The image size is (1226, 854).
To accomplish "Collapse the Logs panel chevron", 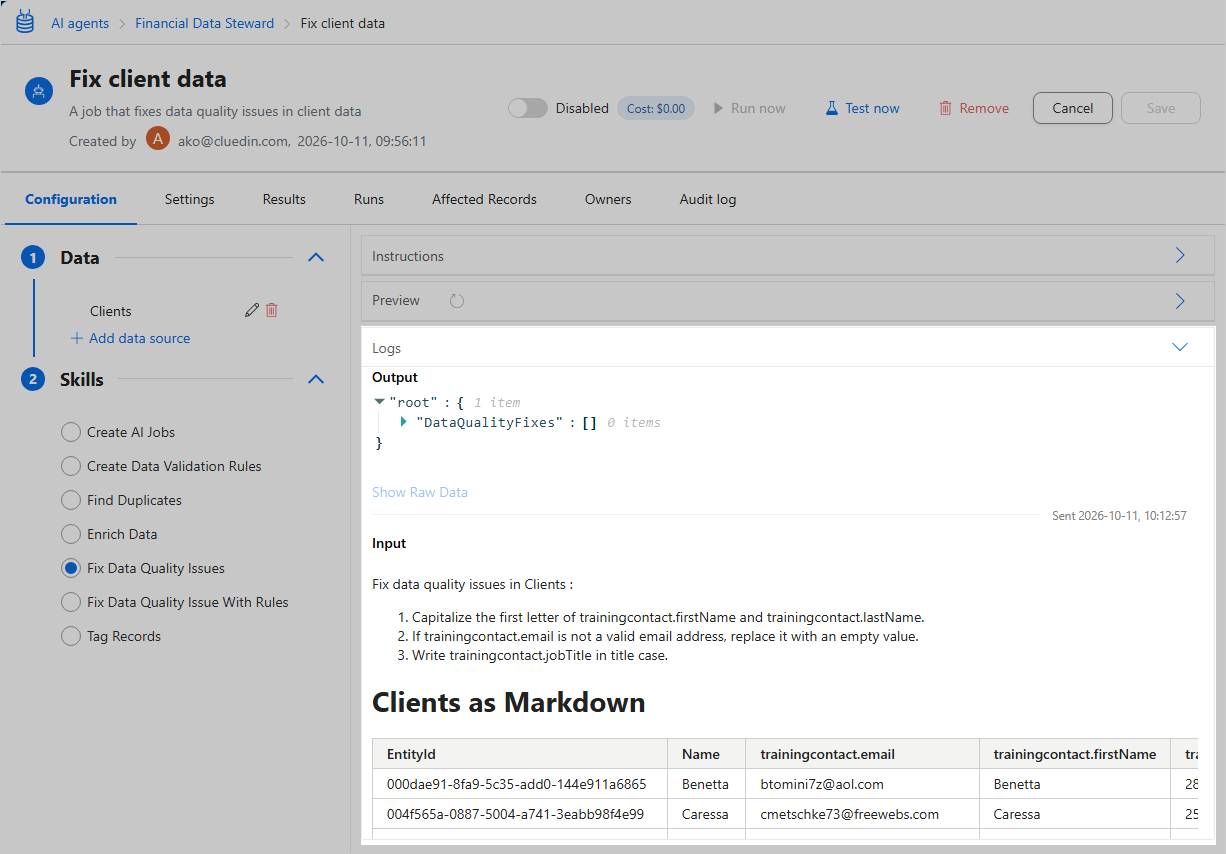I will click(x=1180, y=347).
